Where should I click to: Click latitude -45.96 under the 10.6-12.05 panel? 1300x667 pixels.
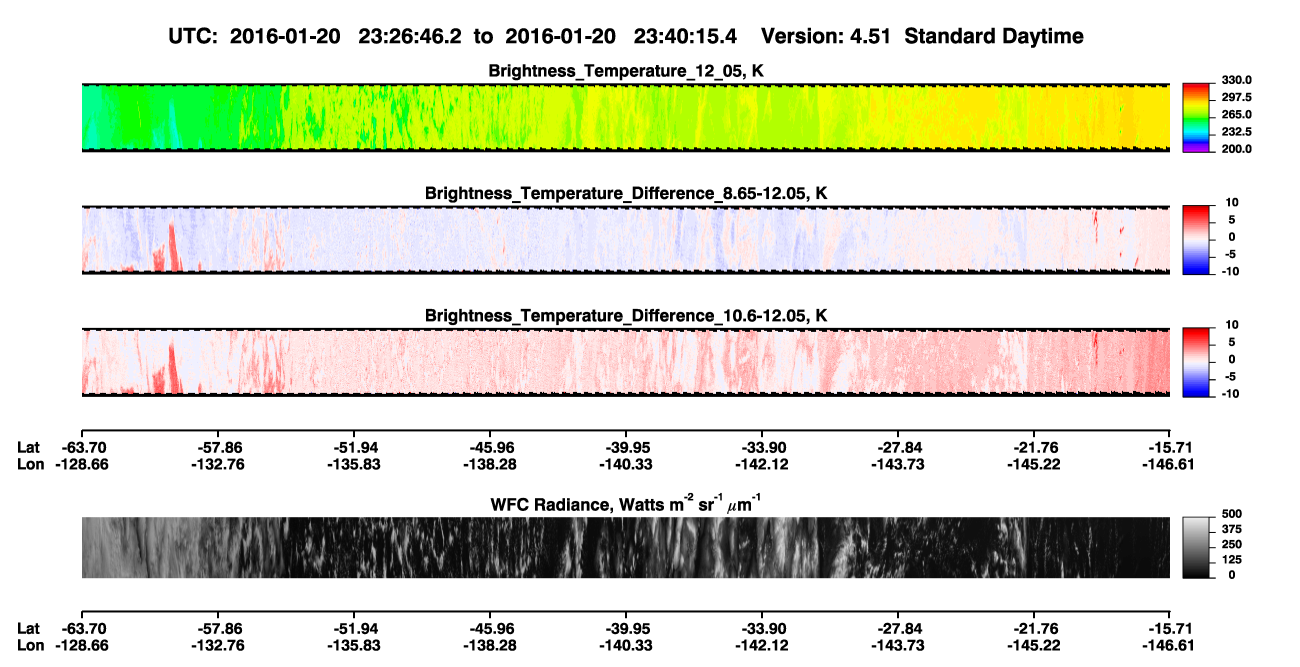pos(490,447)
